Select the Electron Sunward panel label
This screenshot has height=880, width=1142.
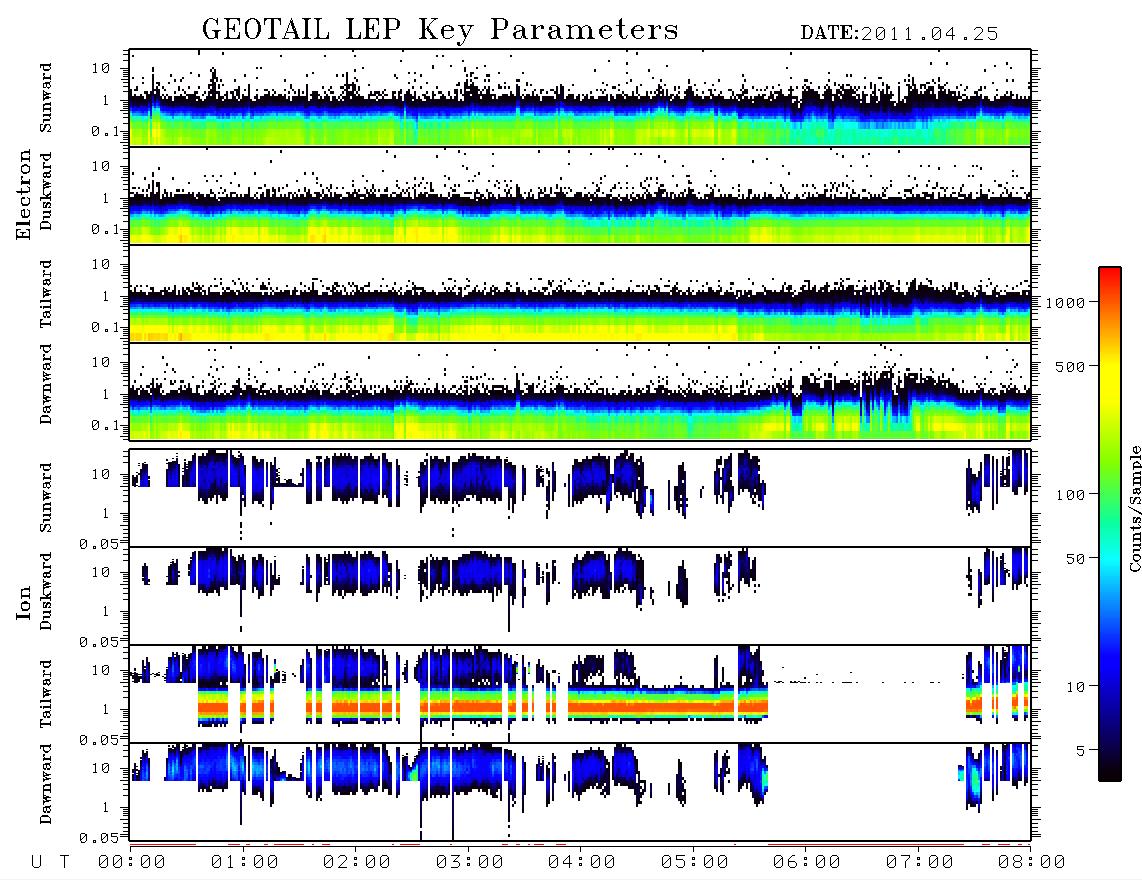click(x=46, y=98)
